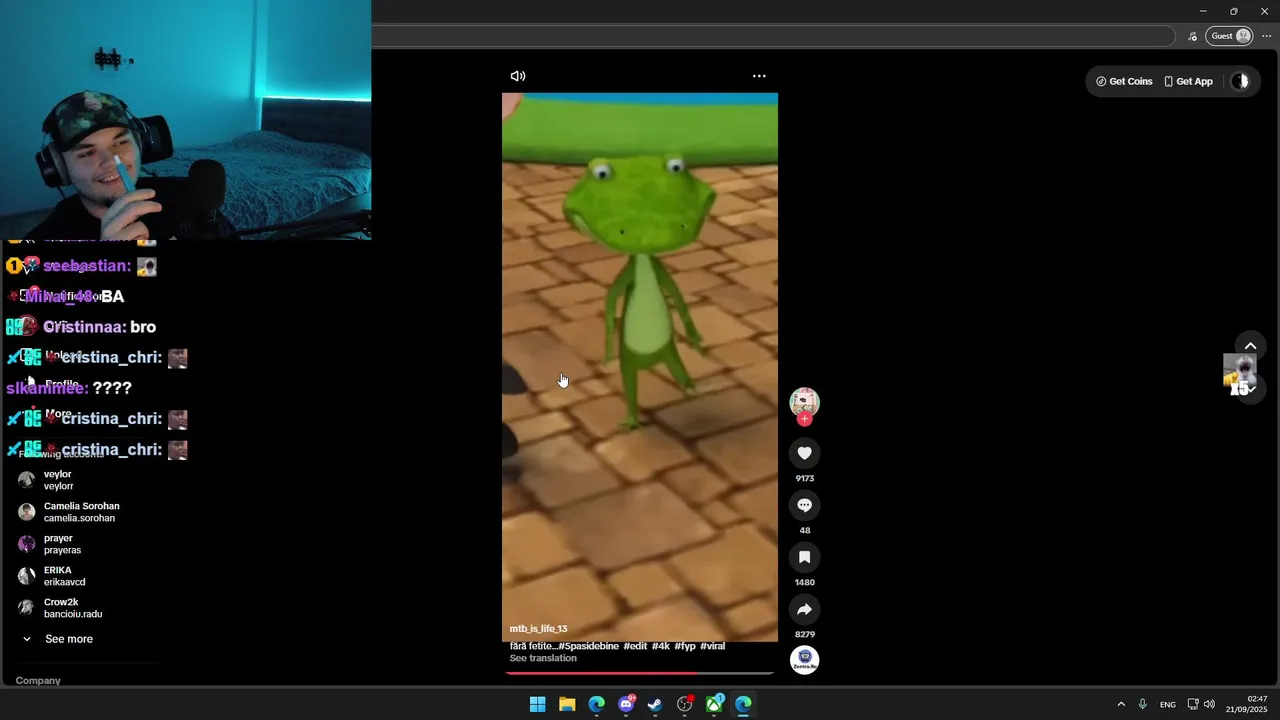Image resolution: width=1280 pixels, height=720 pixels.
Task: Pause the frog video by clicking it
Action: 640,367
